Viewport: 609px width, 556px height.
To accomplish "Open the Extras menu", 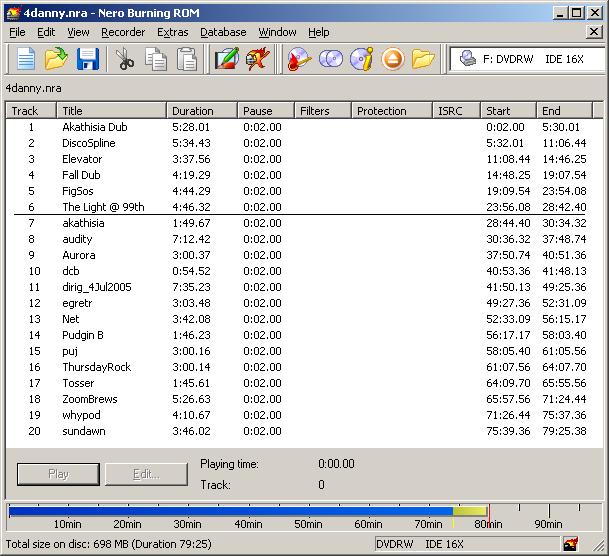I will coord(172,32).
